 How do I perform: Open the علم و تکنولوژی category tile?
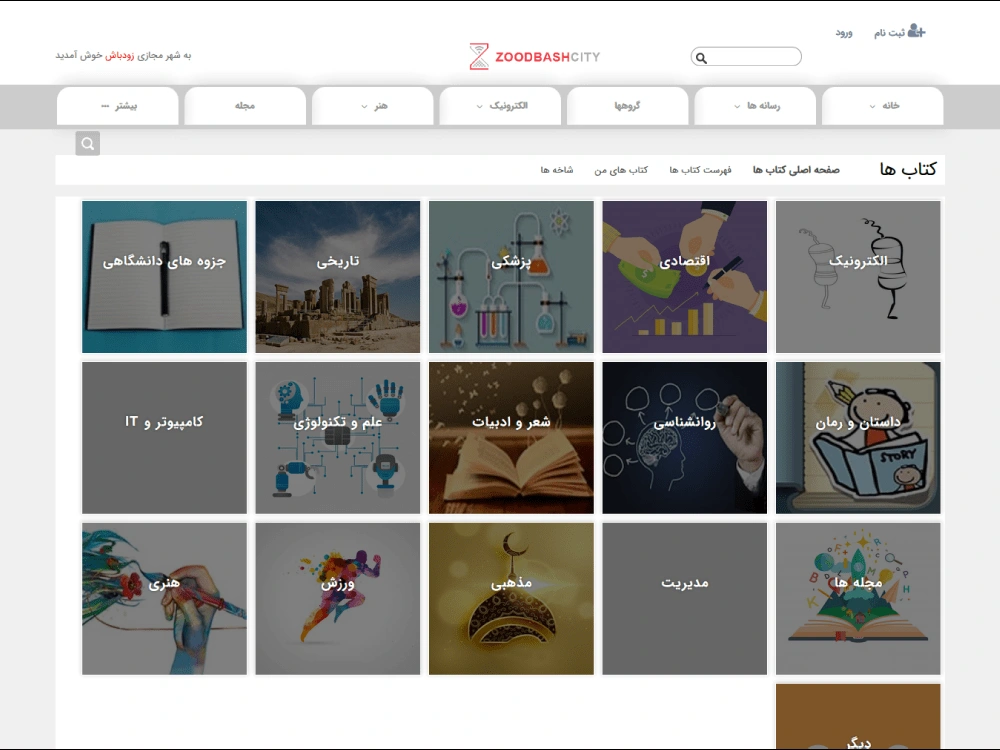pyautogui.click(x=337, y=438)
